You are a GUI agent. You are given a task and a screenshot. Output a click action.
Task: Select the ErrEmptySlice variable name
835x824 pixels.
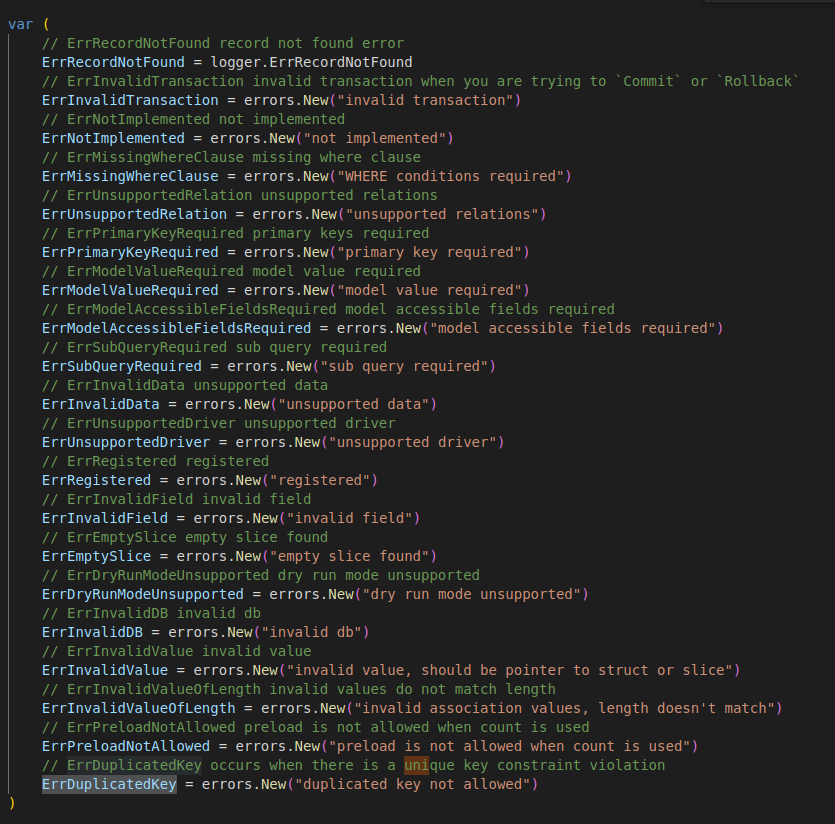pyautogui.click(x=90, y=556)
